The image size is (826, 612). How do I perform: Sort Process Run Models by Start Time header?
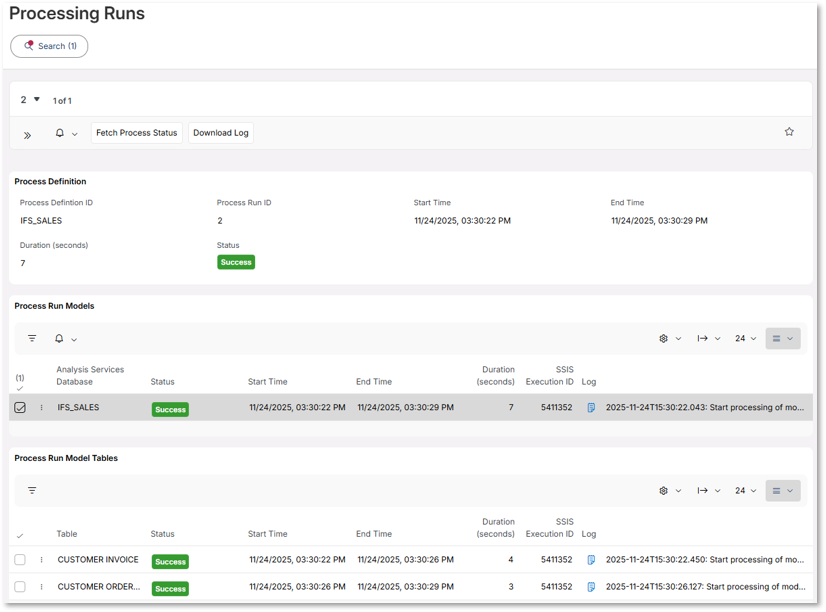268,382
